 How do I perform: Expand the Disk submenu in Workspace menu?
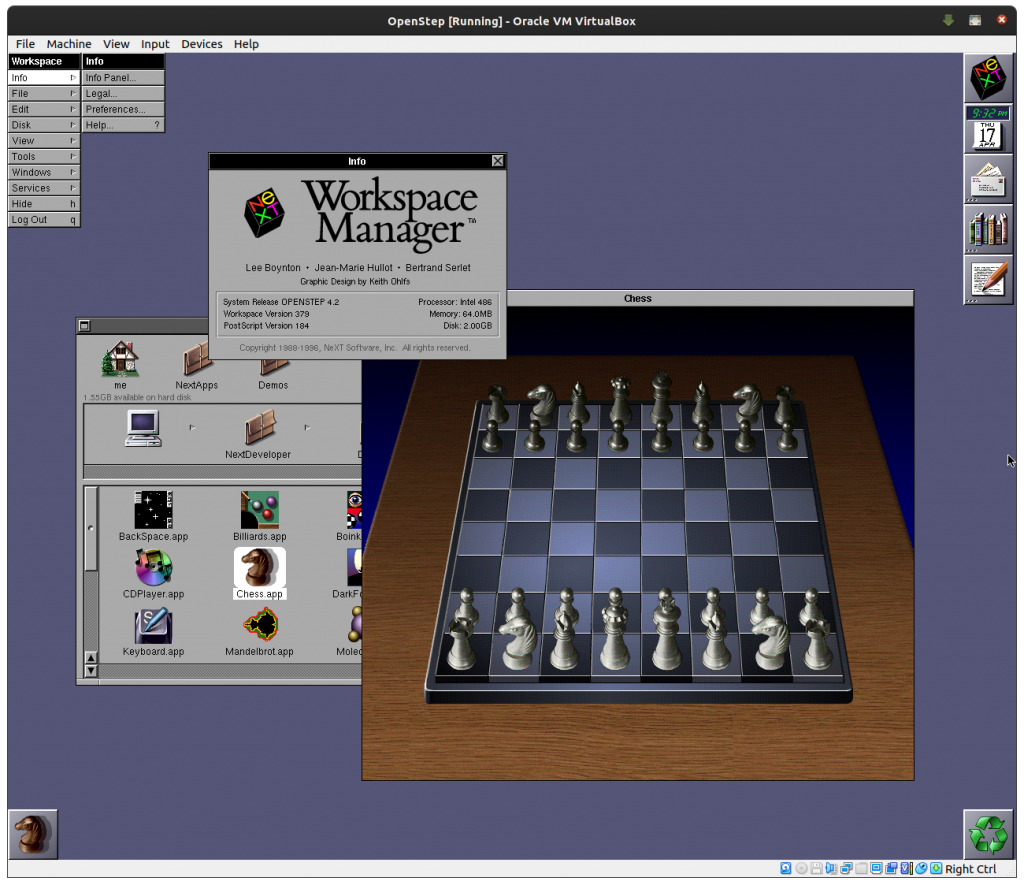pos(43,124)
